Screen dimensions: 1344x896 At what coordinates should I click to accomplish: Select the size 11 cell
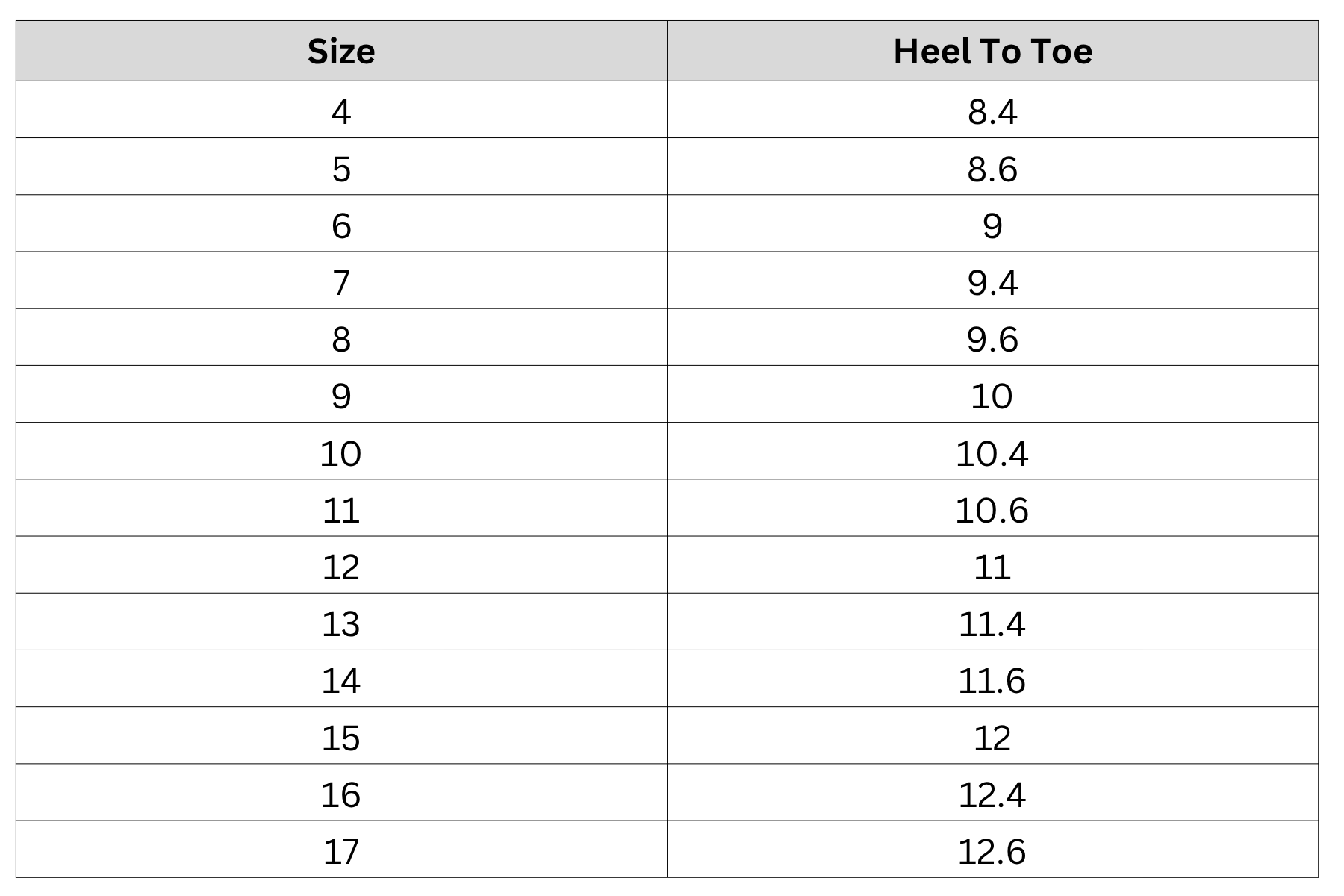(x=341, y=508)
